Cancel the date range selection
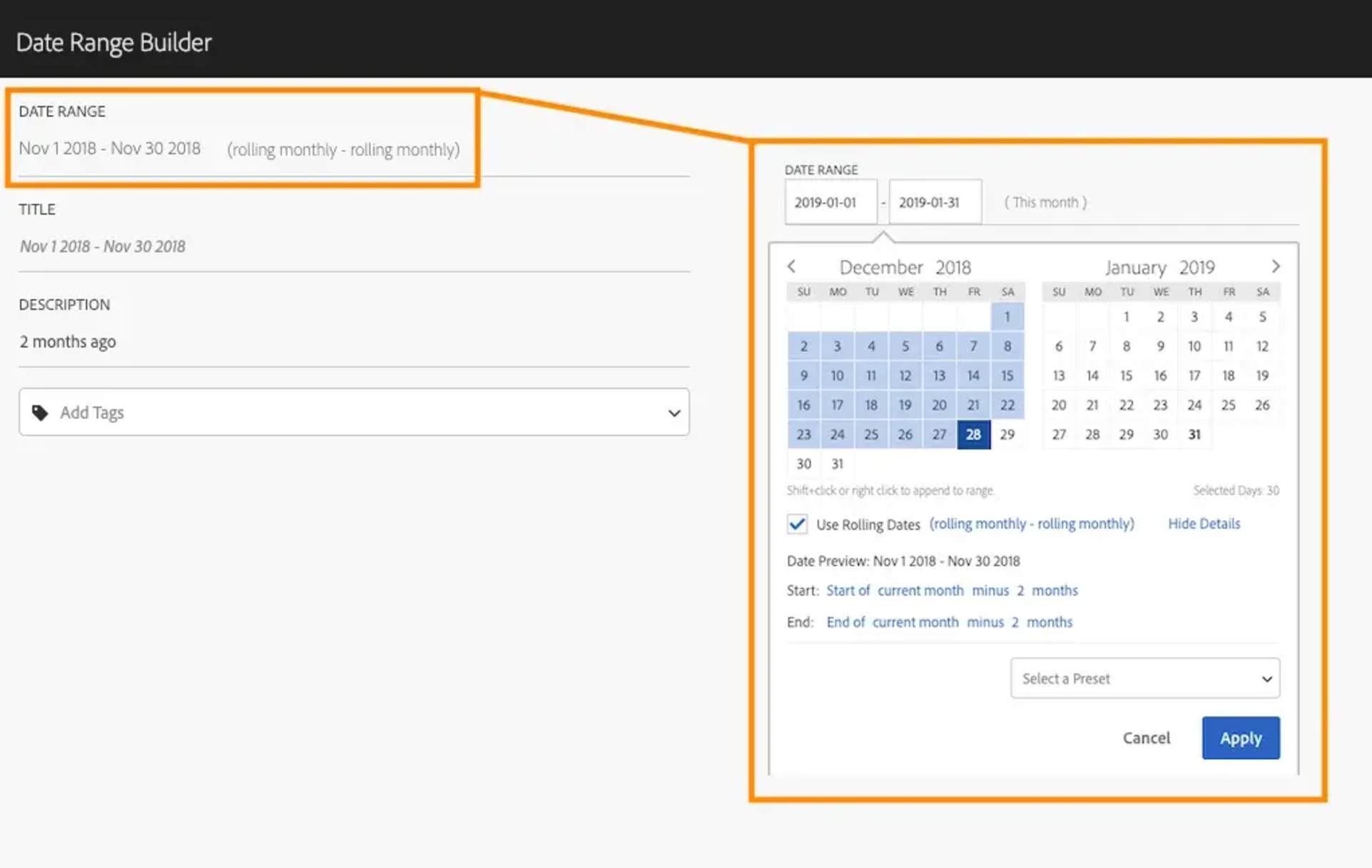1372x868 pixels. click(1146, 737)
